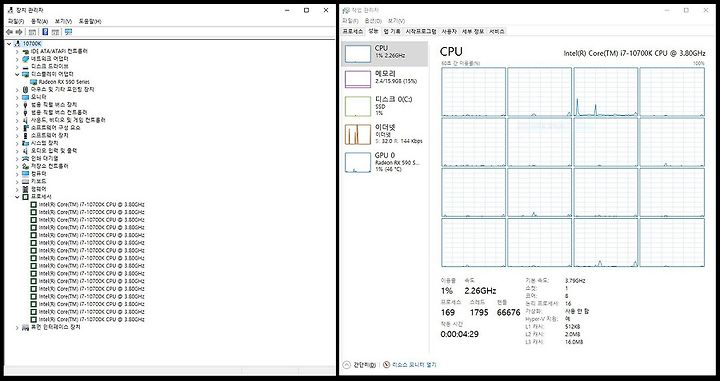Viewport: 720px width, 381px height.
Task: Switch to the 서비스 tab
Action: click(x=496, y=31)
